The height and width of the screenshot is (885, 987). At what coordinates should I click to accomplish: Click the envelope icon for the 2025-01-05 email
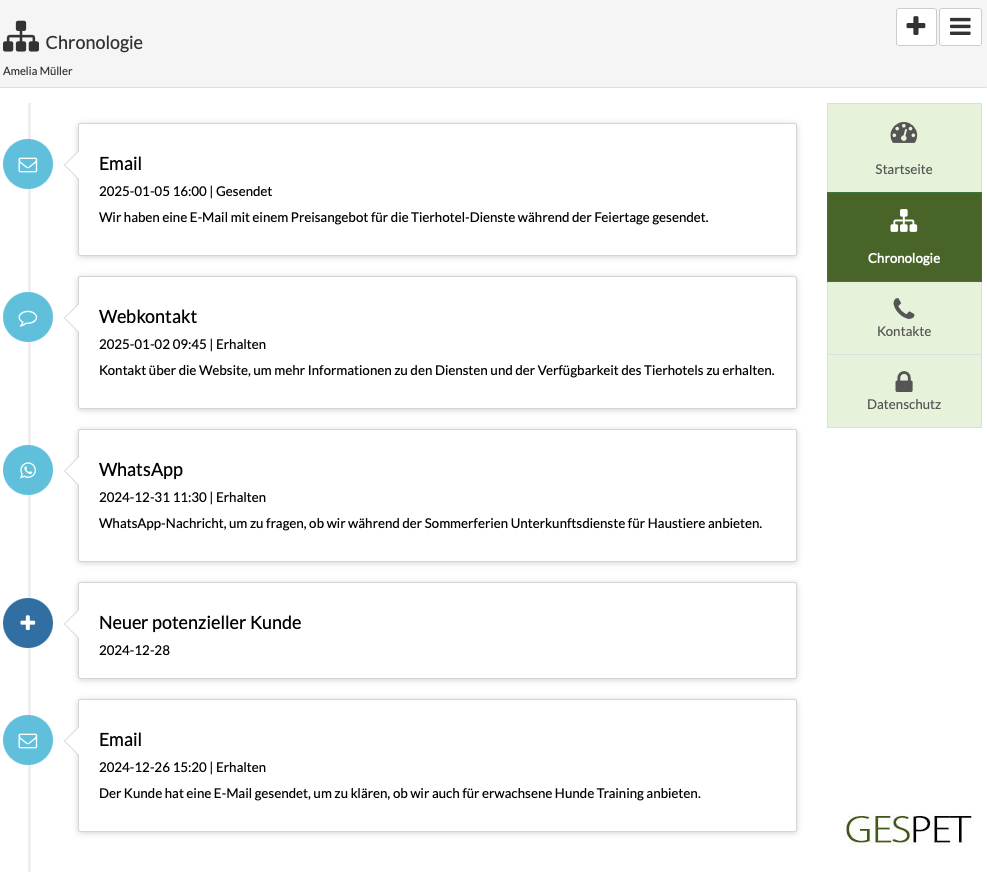point(28,164)
